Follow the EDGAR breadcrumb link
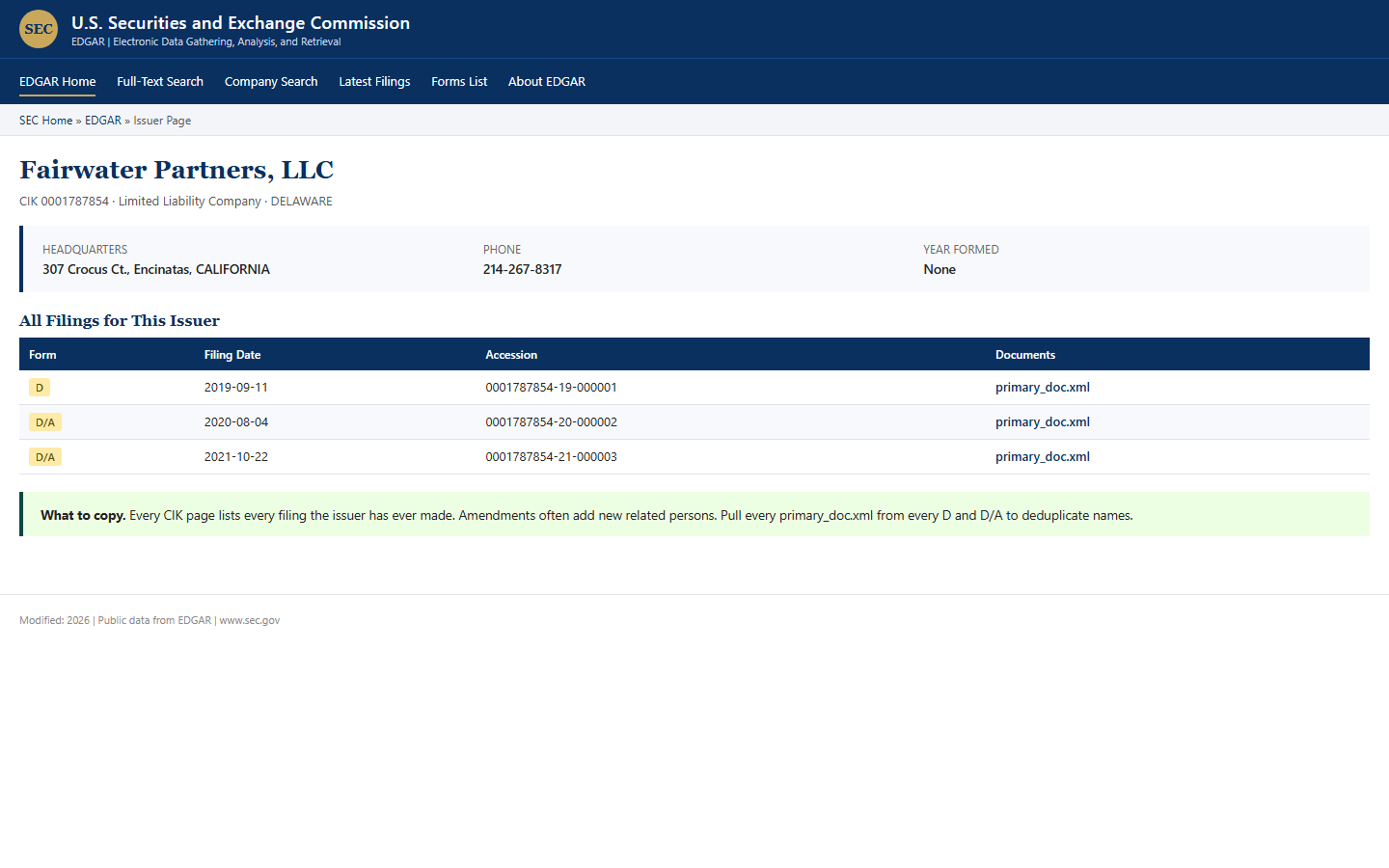Screen dimensions: 1389x868 (103, 121)
